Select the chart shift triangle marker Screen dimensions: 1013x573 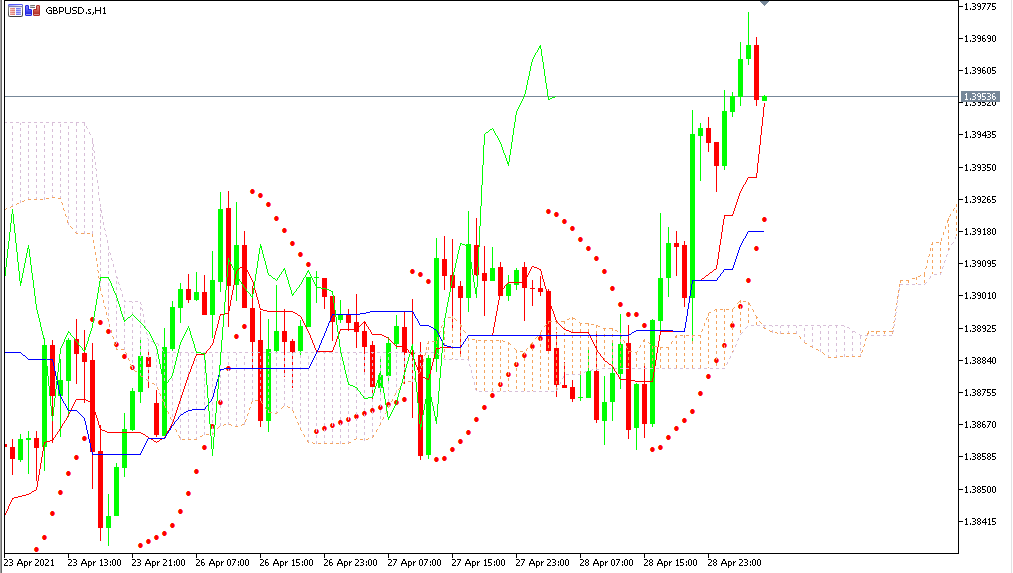pyautogui.click(x=764, y=3)
